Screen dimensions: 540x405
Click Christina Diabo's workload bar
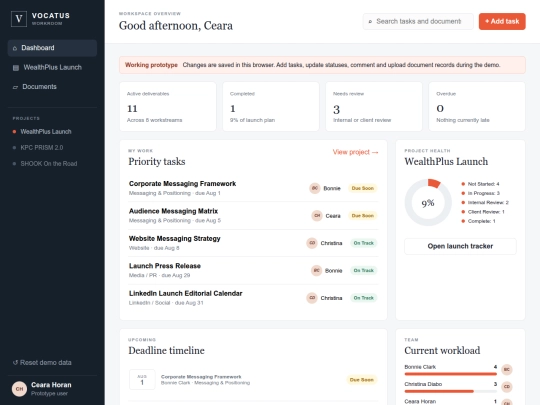450,391
